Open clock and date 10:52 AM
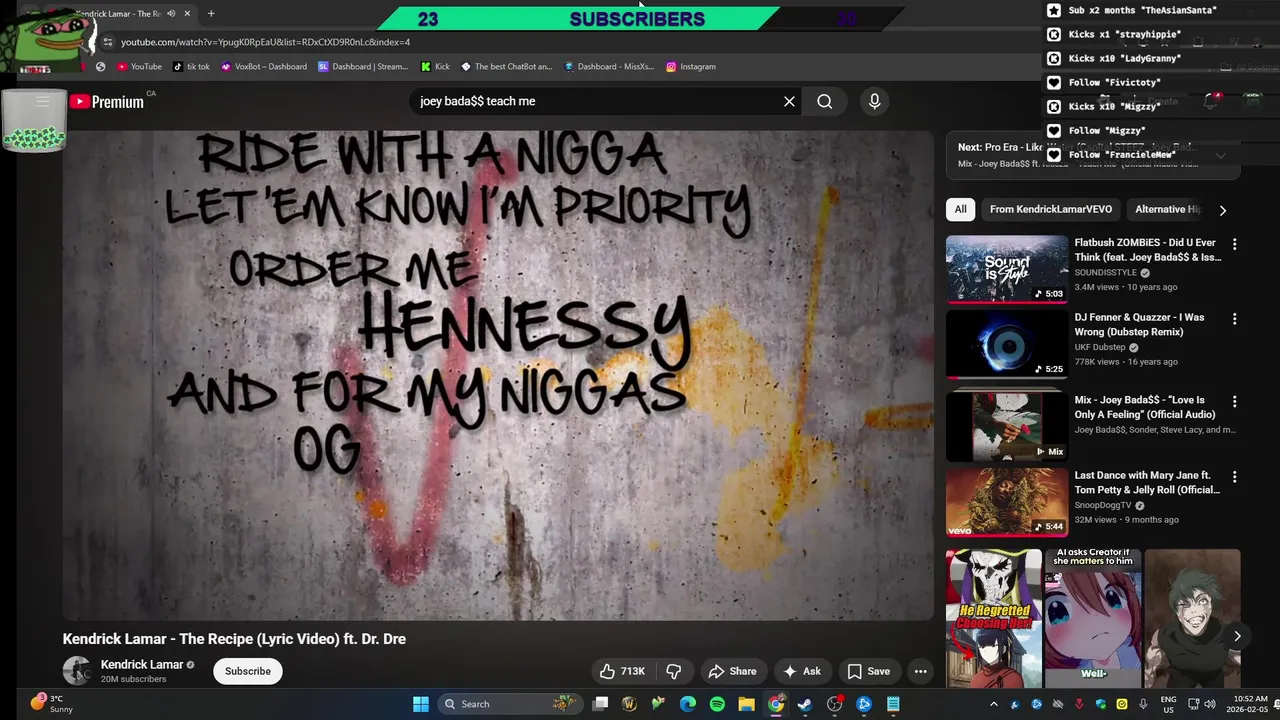The height and width of the screenshot is (720, 1280). [1250, 704]
